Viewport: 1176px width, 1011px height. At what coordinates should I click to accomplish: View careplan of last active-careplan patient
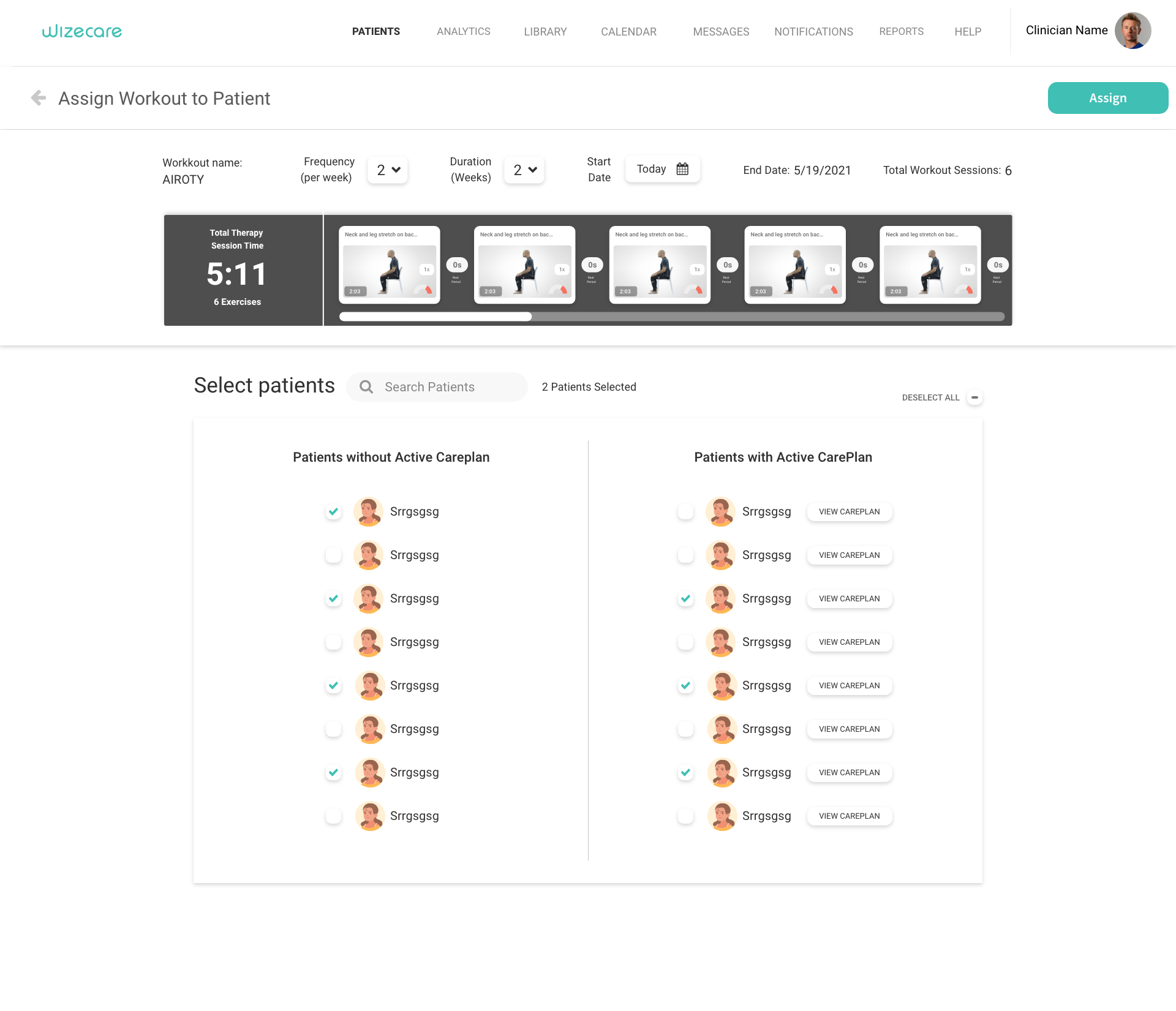click(x=849, y=816)
